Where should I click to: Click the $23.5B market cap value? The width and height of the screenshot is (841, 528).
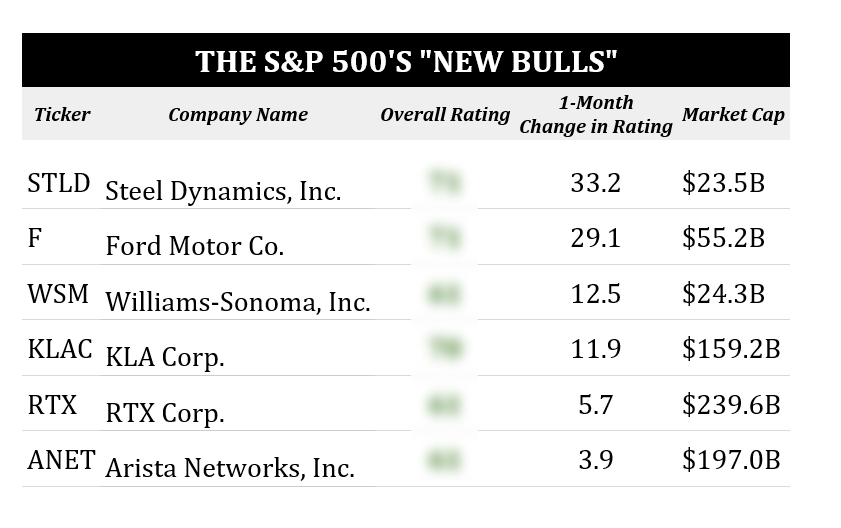click(x=723, y=183)
